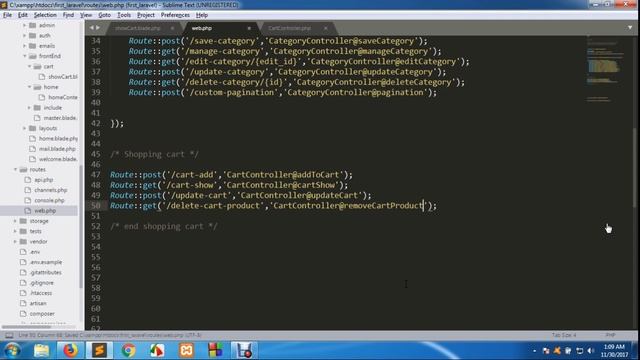Viewport: 640px width, 360px height.
Task: Select the web.php editor tab
Action: [x=202, y=28]
